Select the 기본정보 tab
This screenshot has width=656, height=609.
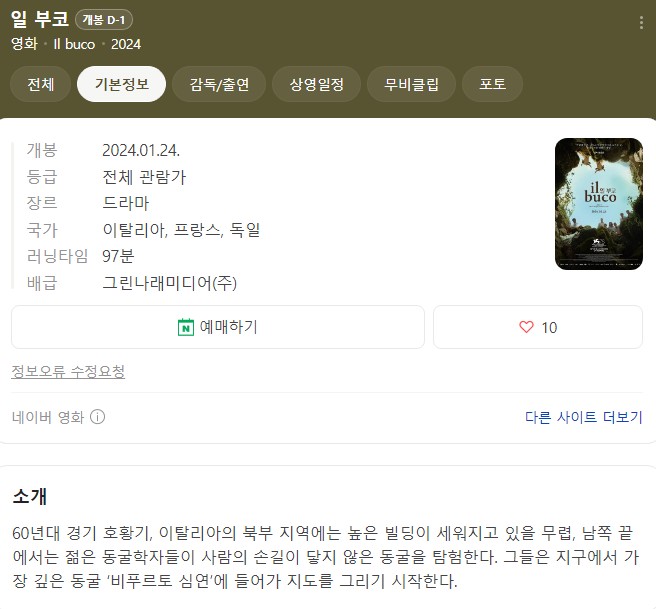click(121, 84)
